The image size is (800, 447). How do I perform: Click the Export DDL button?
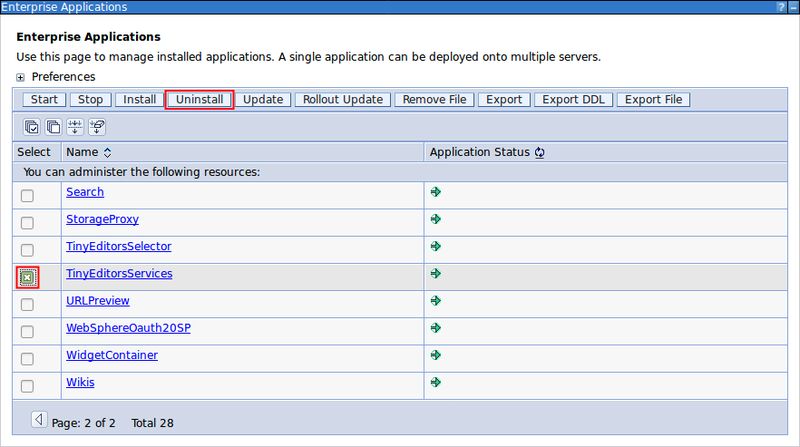[573, 100]
